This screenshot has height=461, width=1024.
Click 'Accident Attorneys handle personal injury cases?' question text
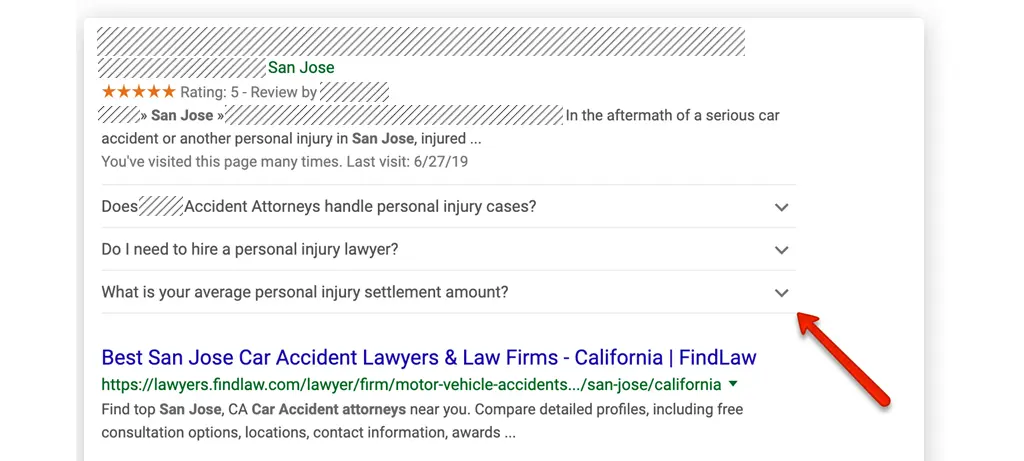pos(360,207)
